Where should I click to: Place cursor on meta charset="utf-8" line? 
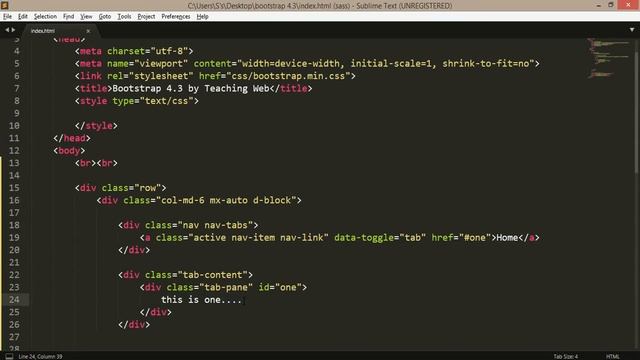click(134, 51)
